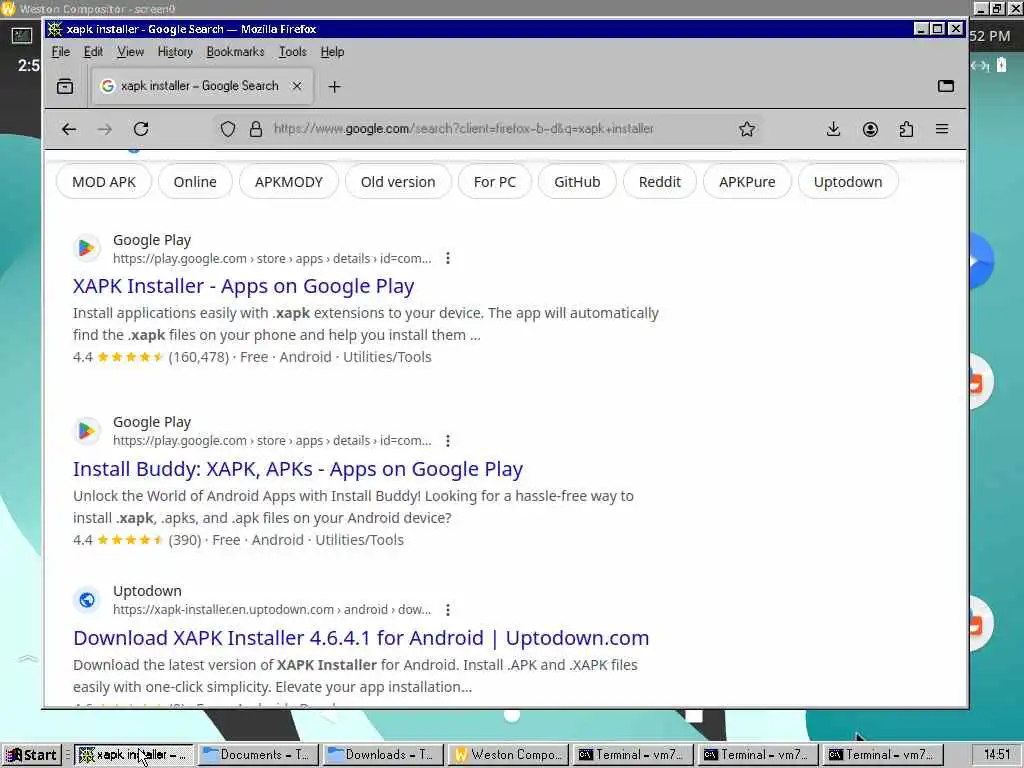1024x768 pixels.
Task: Click the list all tabs icon at right
Action: [x=946, y=86]
